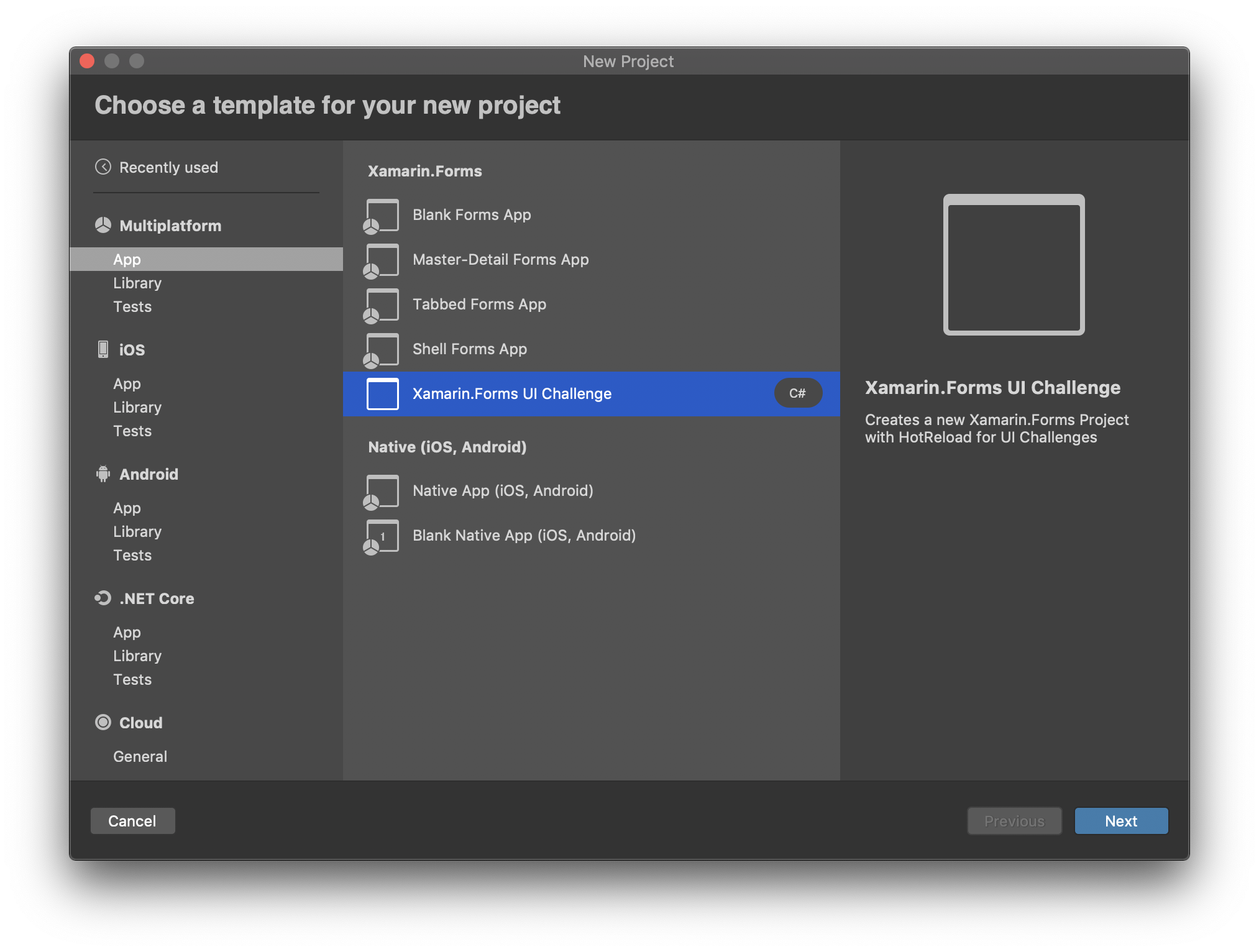Choose the Tabbed Forms App template
The image size is (1259, 952).
point(479,304)
